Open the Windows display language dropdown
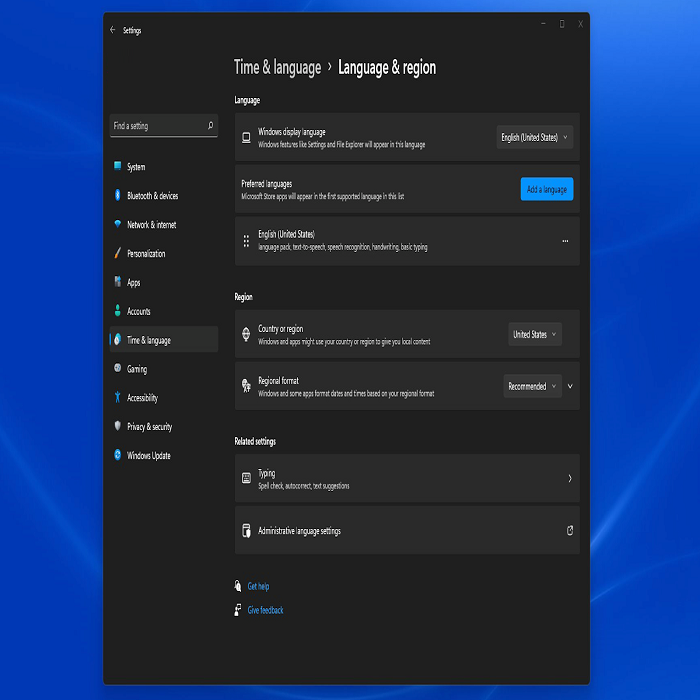Image resolution: width=700 pixels, height=700 pixels. (x=534, y=137)
